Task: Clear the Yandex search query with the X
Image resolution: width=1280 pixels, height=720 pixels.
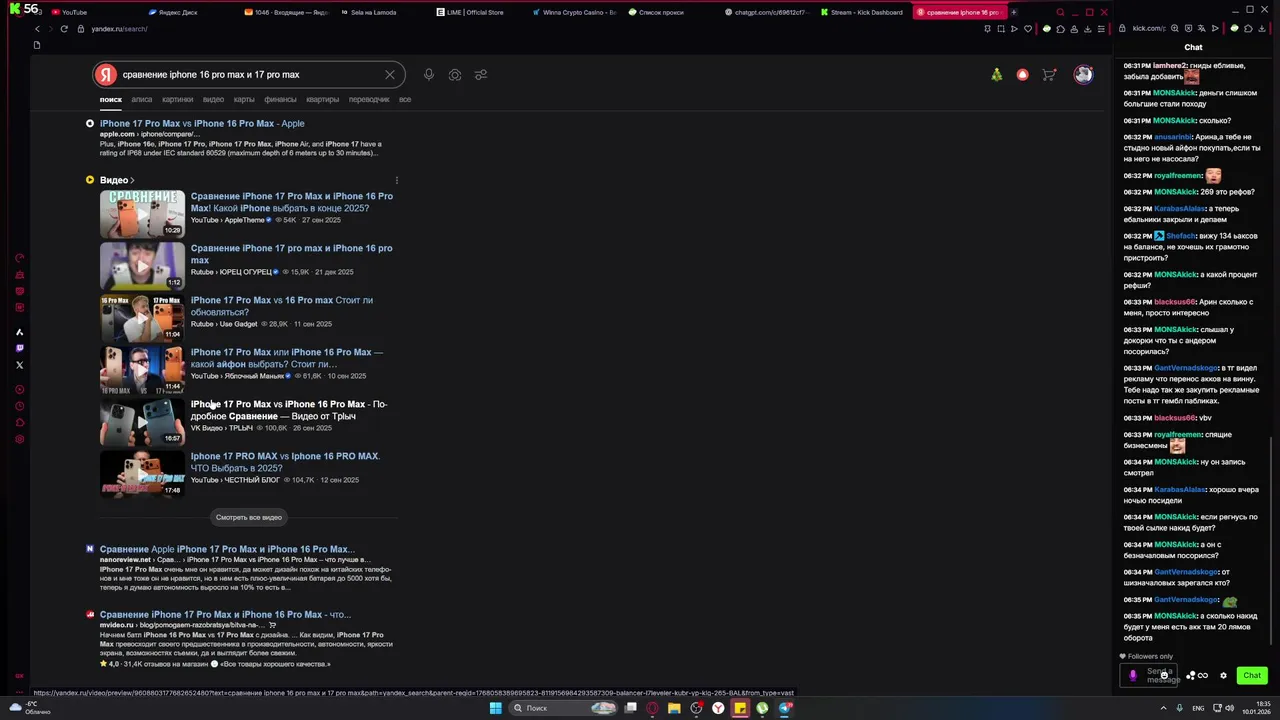Action: (x=390, y=75)
